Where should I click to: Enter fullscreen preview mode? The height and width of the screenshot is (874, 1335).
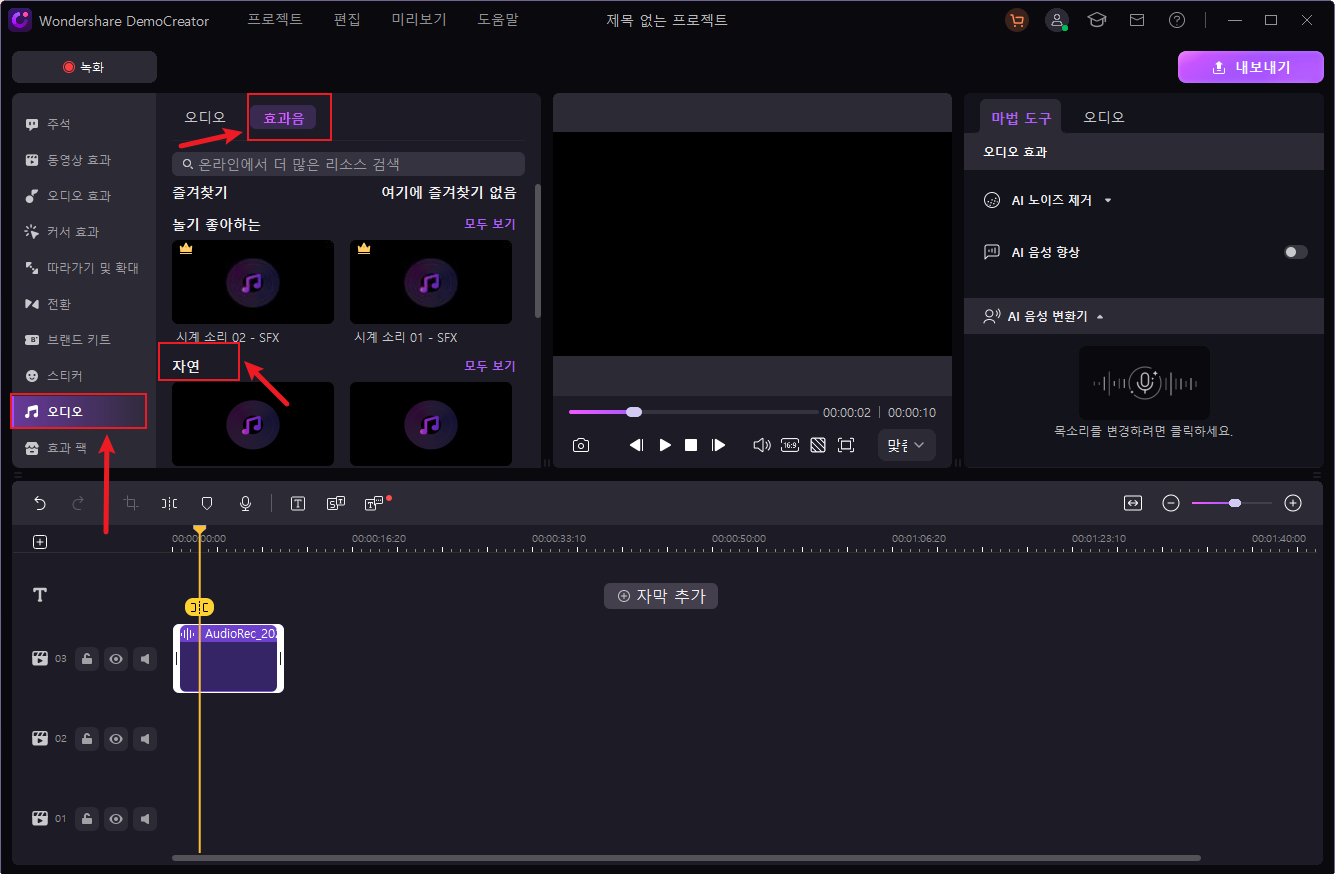(846, 445)
